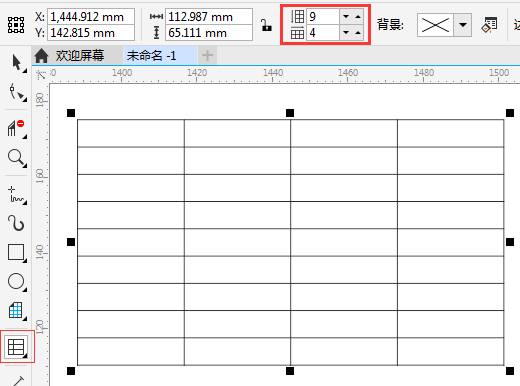Decrease the table columns count

tap(346, 33)
